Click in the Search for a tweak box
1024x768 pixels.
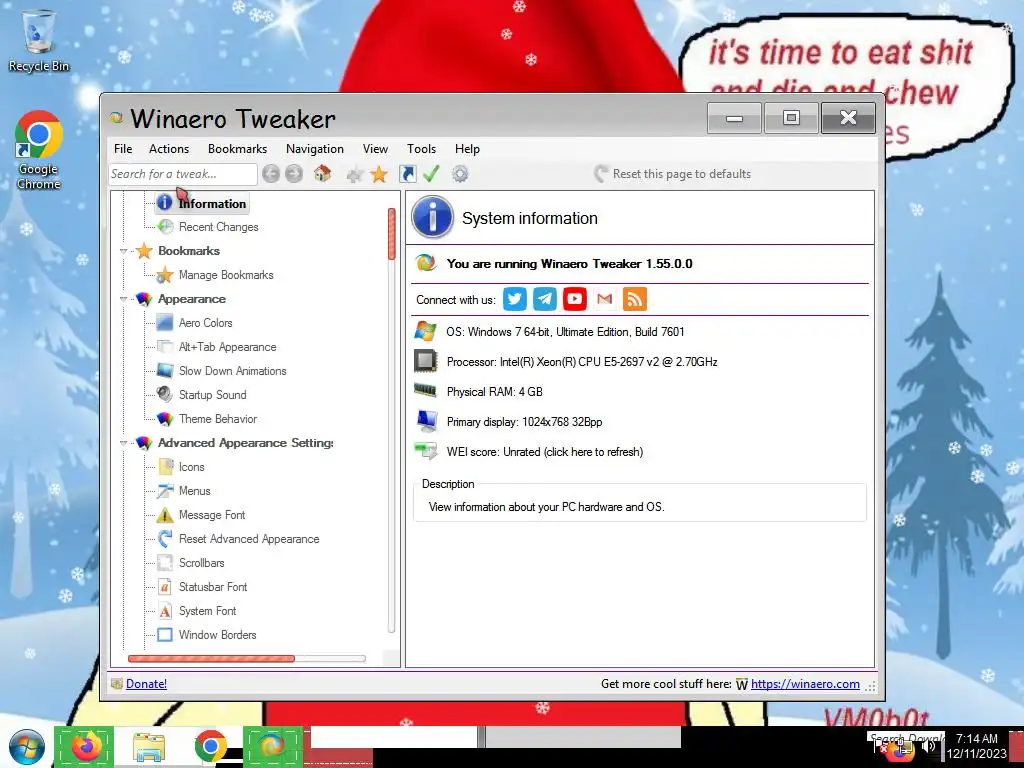click(183, 174)
